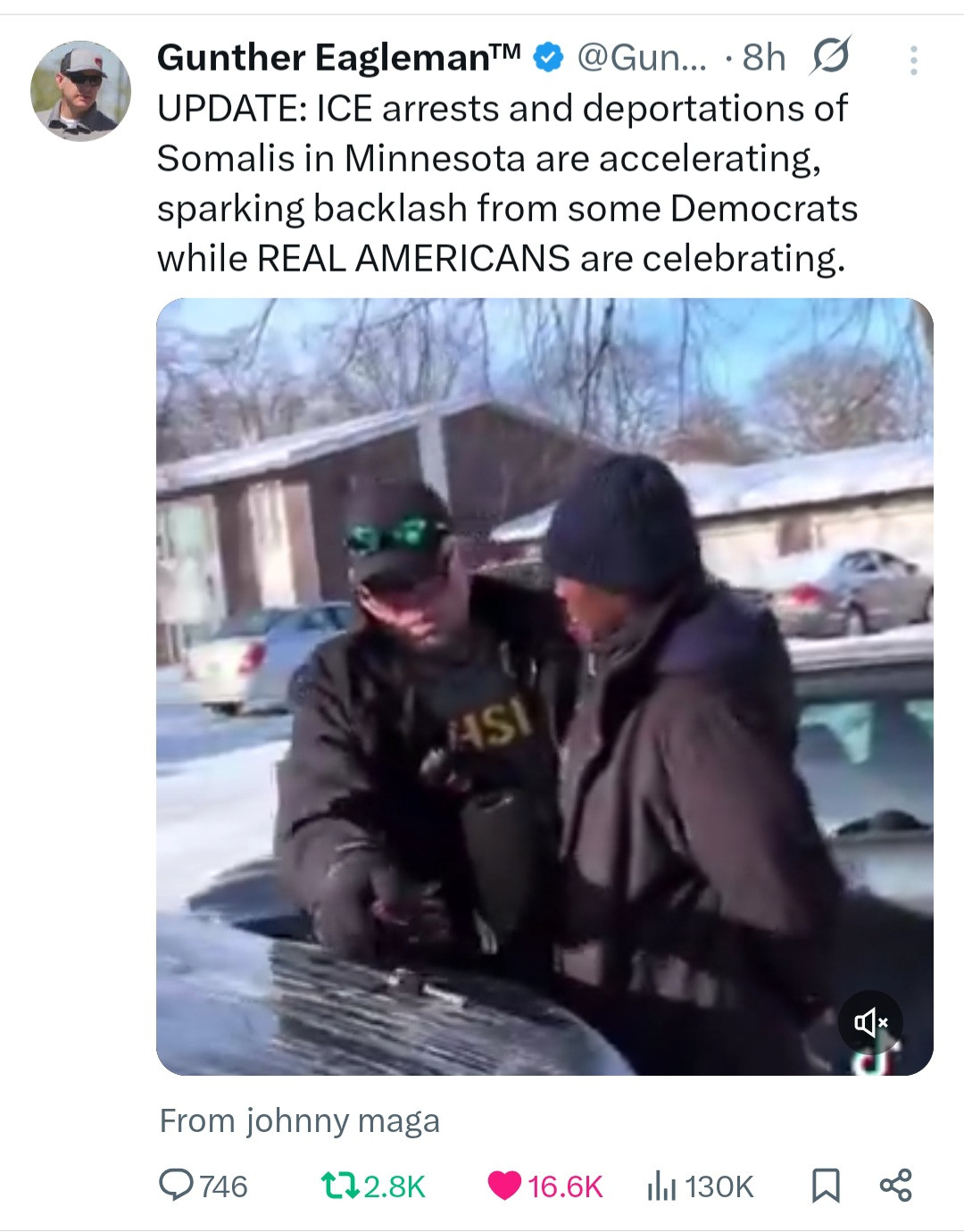Open the 'From johnny maga' source link
Screen dimensions: 964x1232
coord(299,1120)
